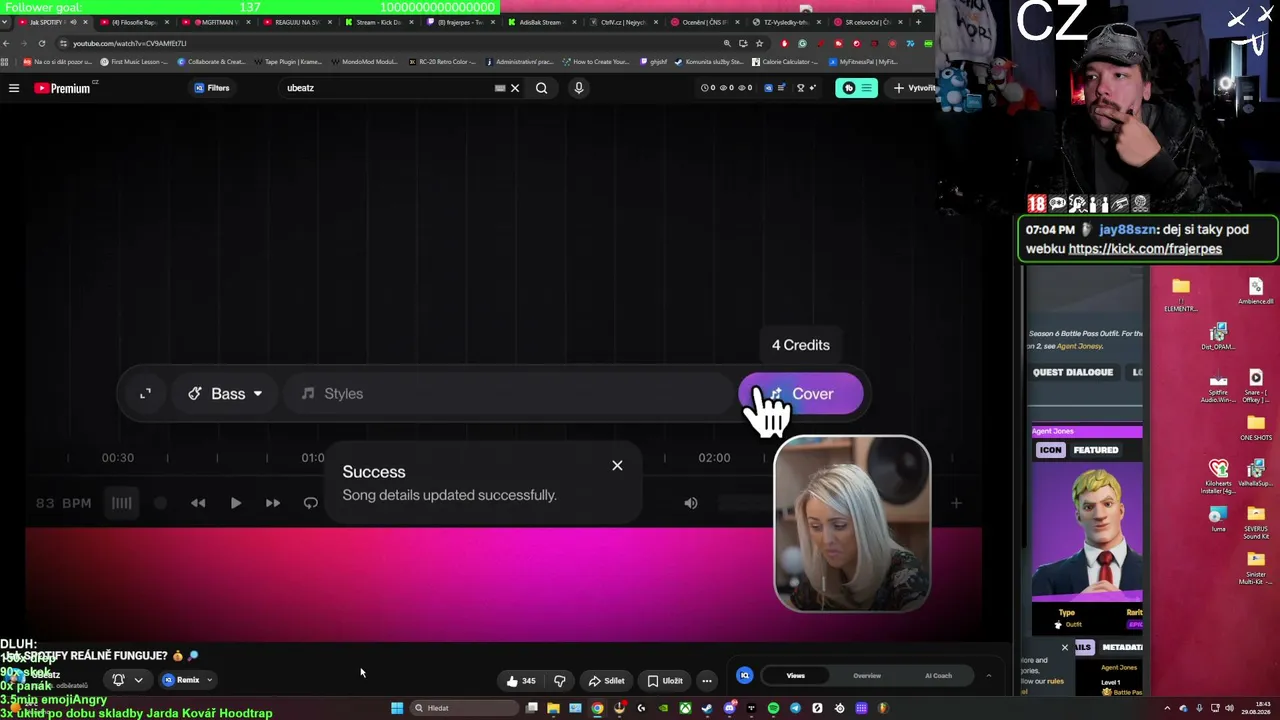Image resolution: width=1280 pixels, height=720 pixels.
Task: Open Chrome from the taskbar
Action: pos(597,708)
